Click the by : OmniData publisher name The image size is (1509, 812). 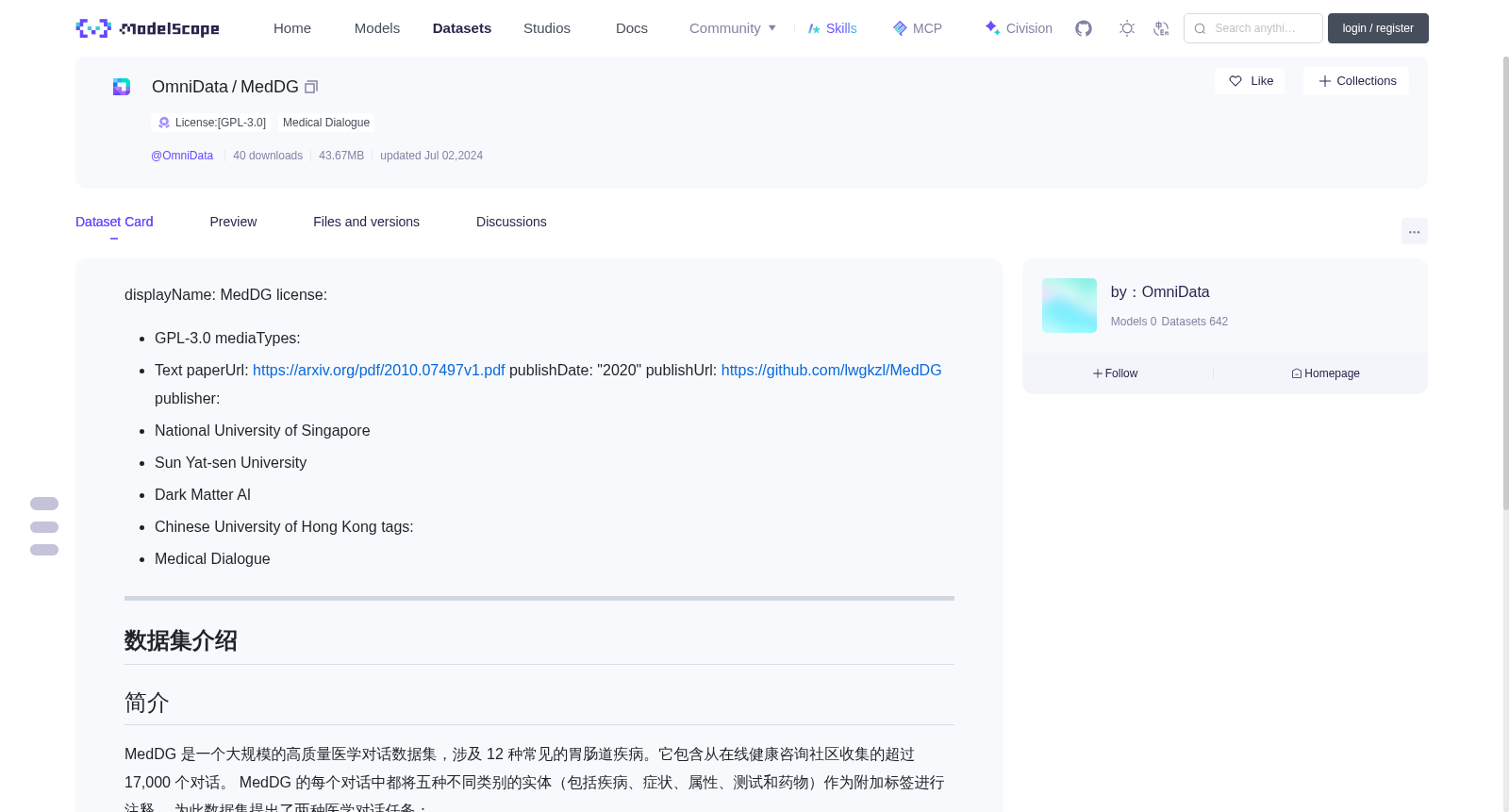click(x=1160, y=292)
